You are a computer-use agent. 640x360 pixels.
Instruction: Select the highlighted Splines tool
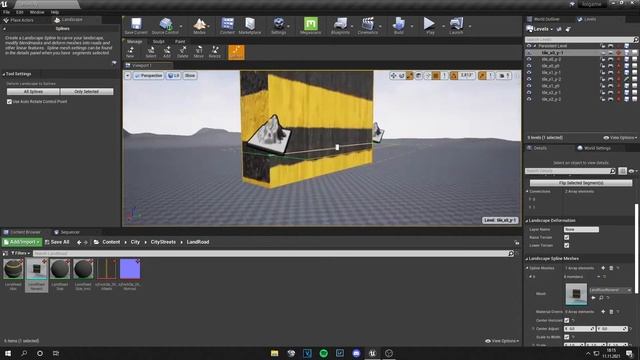pos(236,52)
